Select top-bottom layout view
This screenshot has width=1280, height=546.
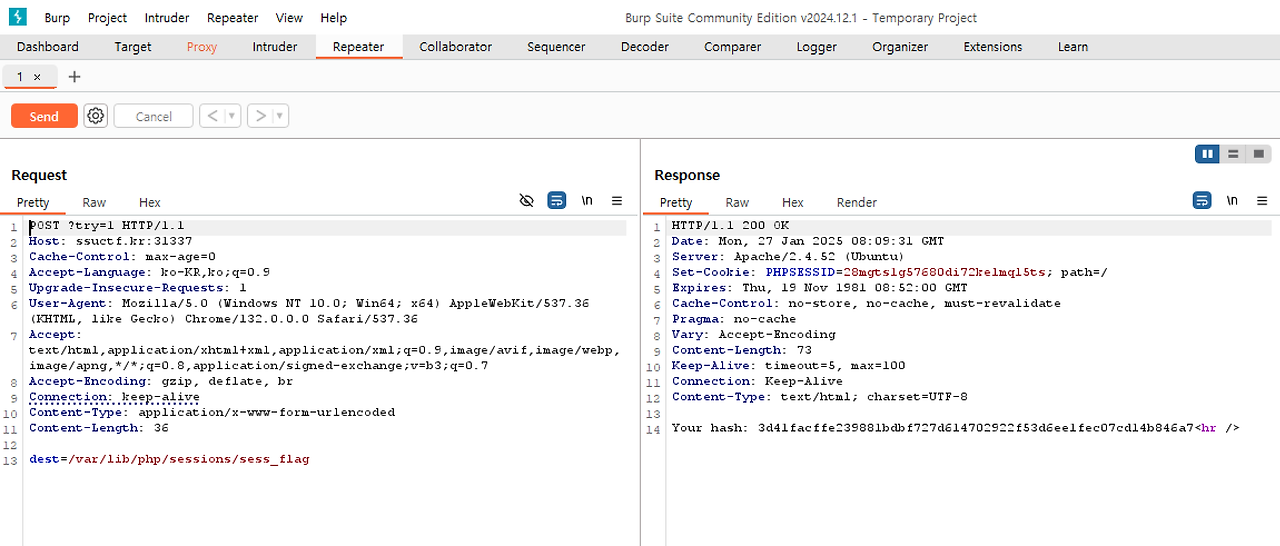point(1233,154)
